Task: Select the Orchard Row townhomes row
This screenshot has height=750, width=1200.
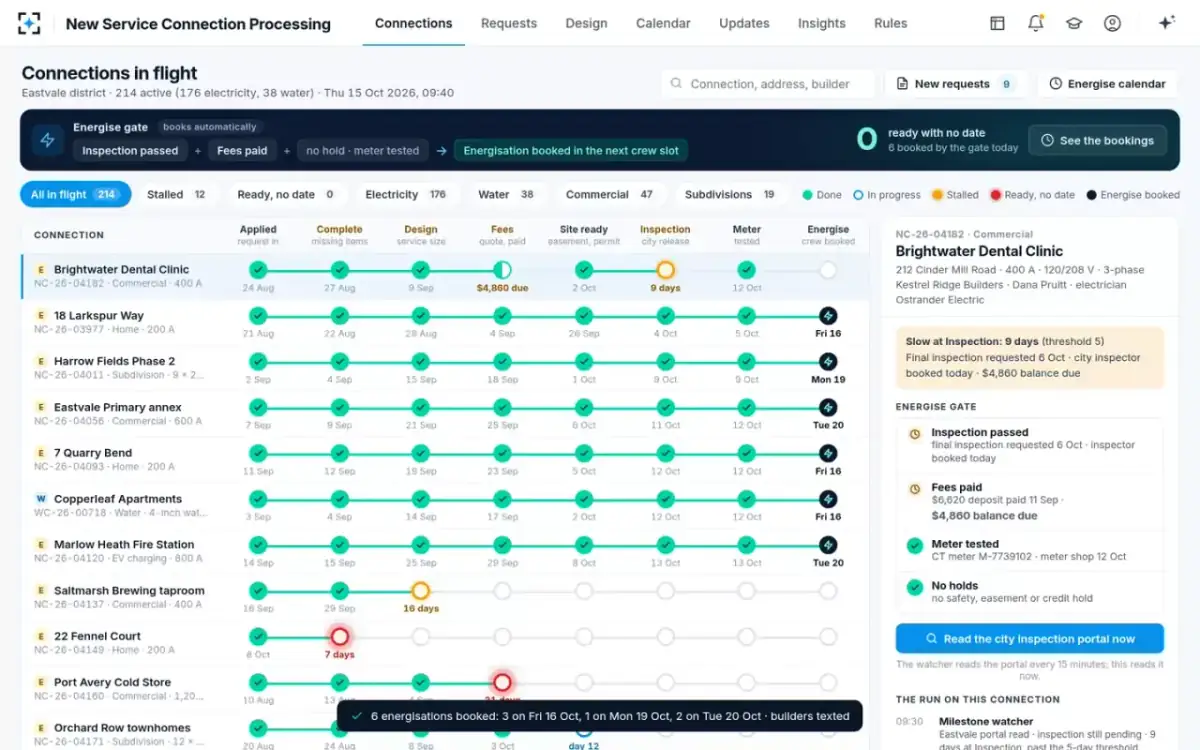Action: pos(445,733)
